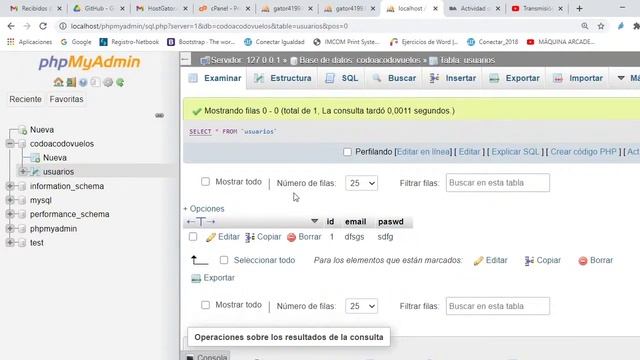The image size is (640, 360).
Task: Click the Editar pencil icon in row 1
Action: click(211, 237)
